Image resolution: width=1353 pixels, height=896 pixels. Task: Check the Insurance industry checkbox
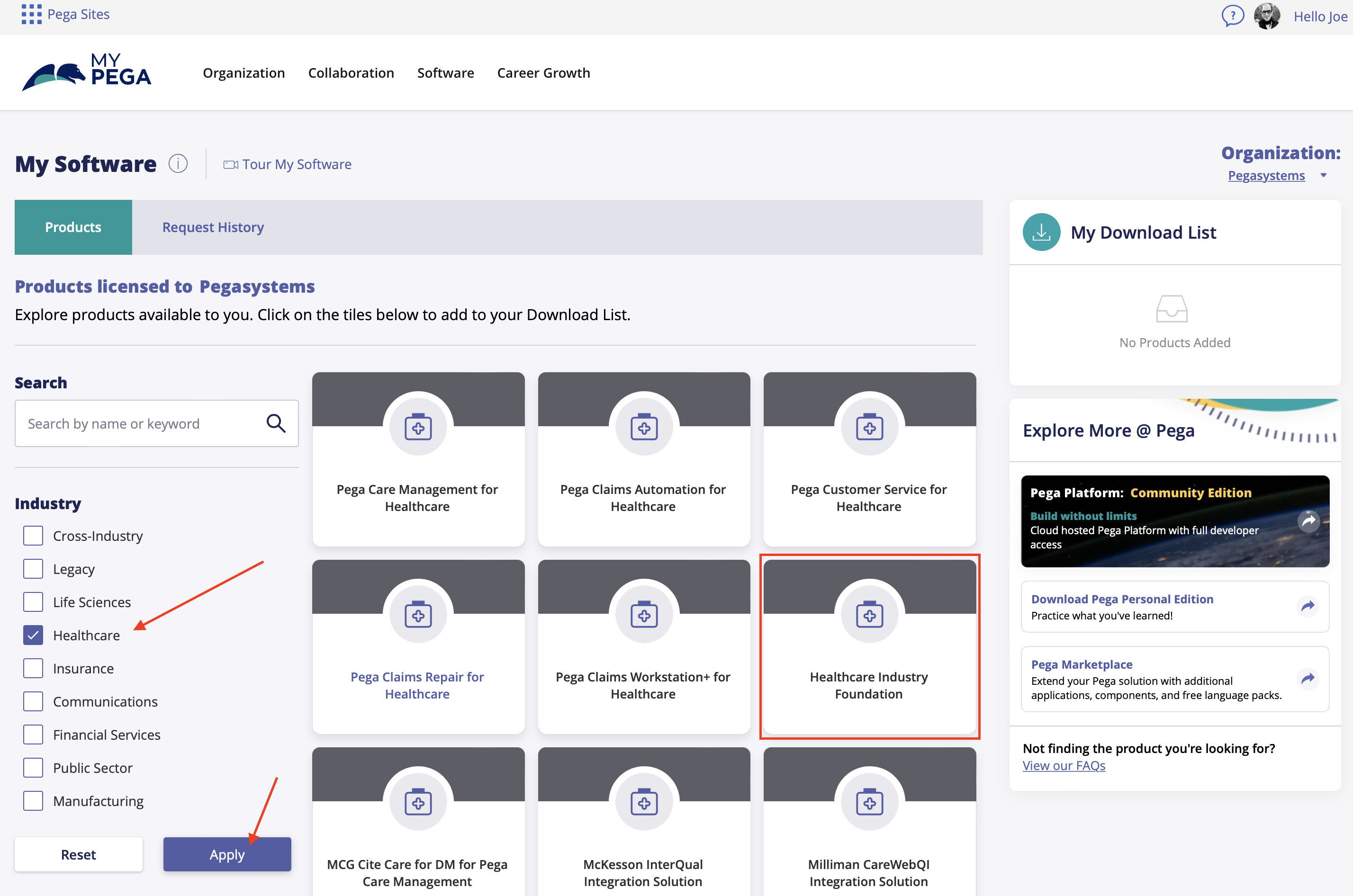point(33,668)
